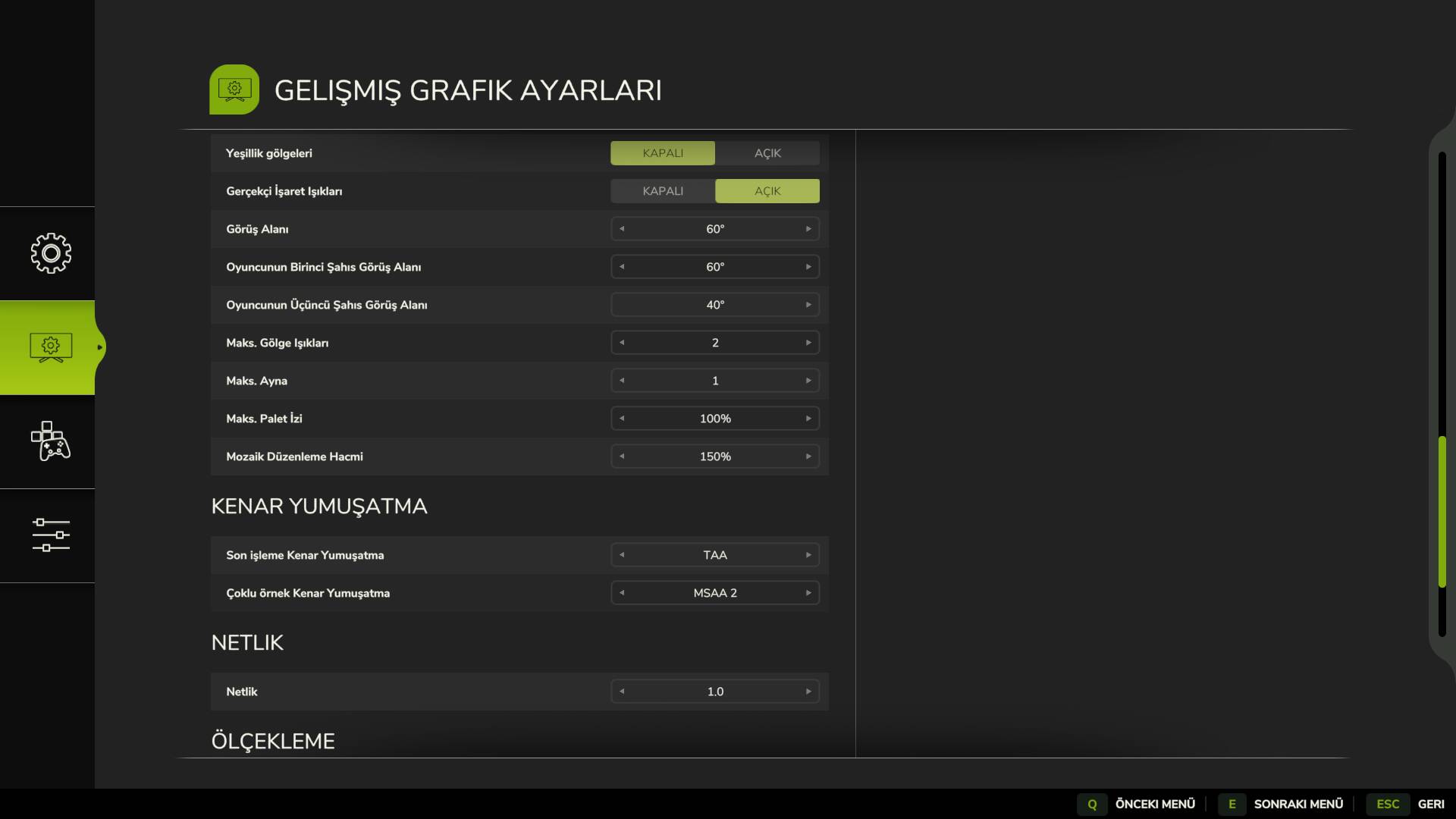Select the display settings monitor sidebar icon
Image resolution: width=1456 pixels, height=819 pixels.
pyautogui.click(x=50, y=347)
